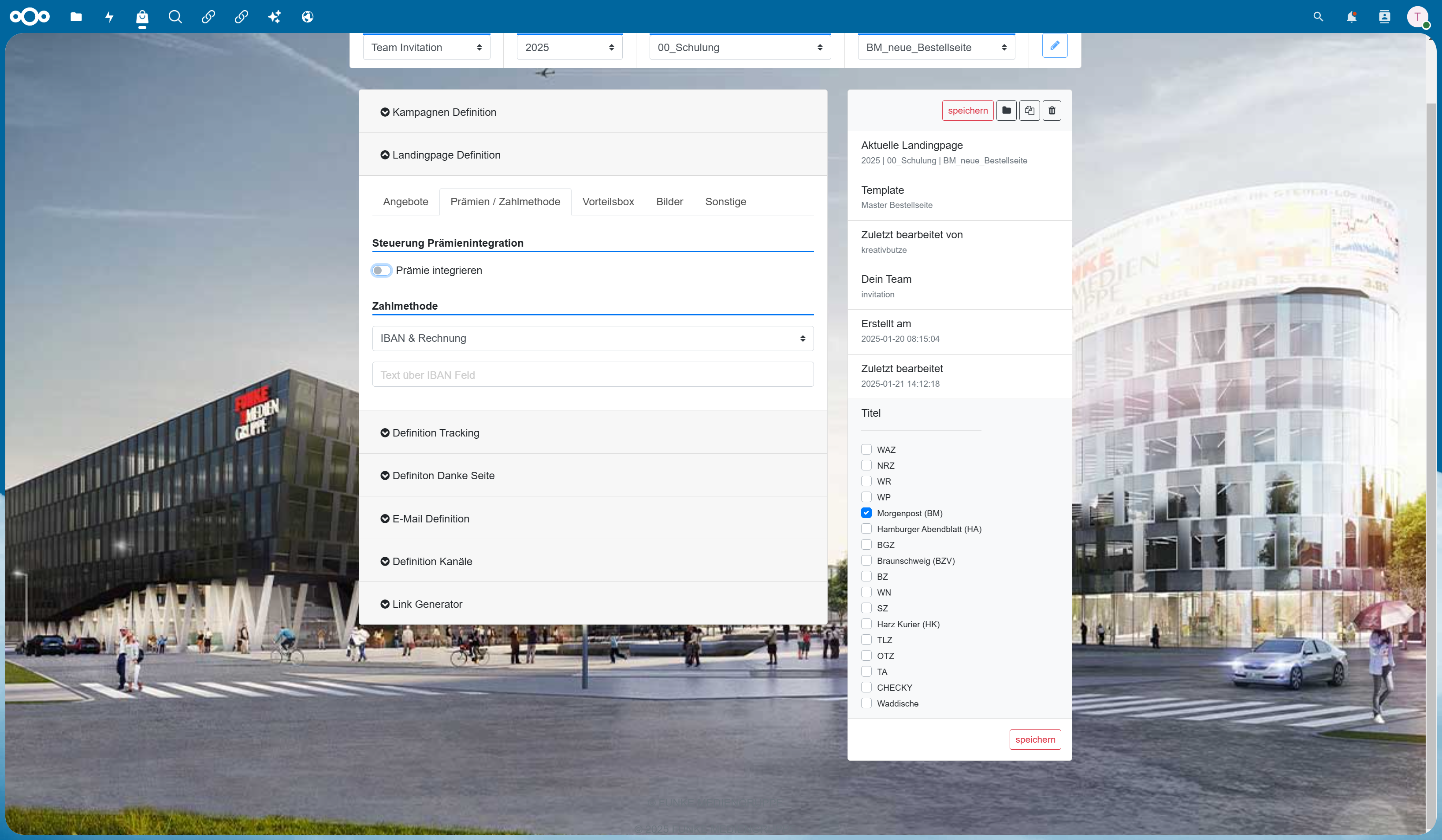1442x840 pixels.
Task: Click the bottom speichern button below titles
Action: (1035, 740)
